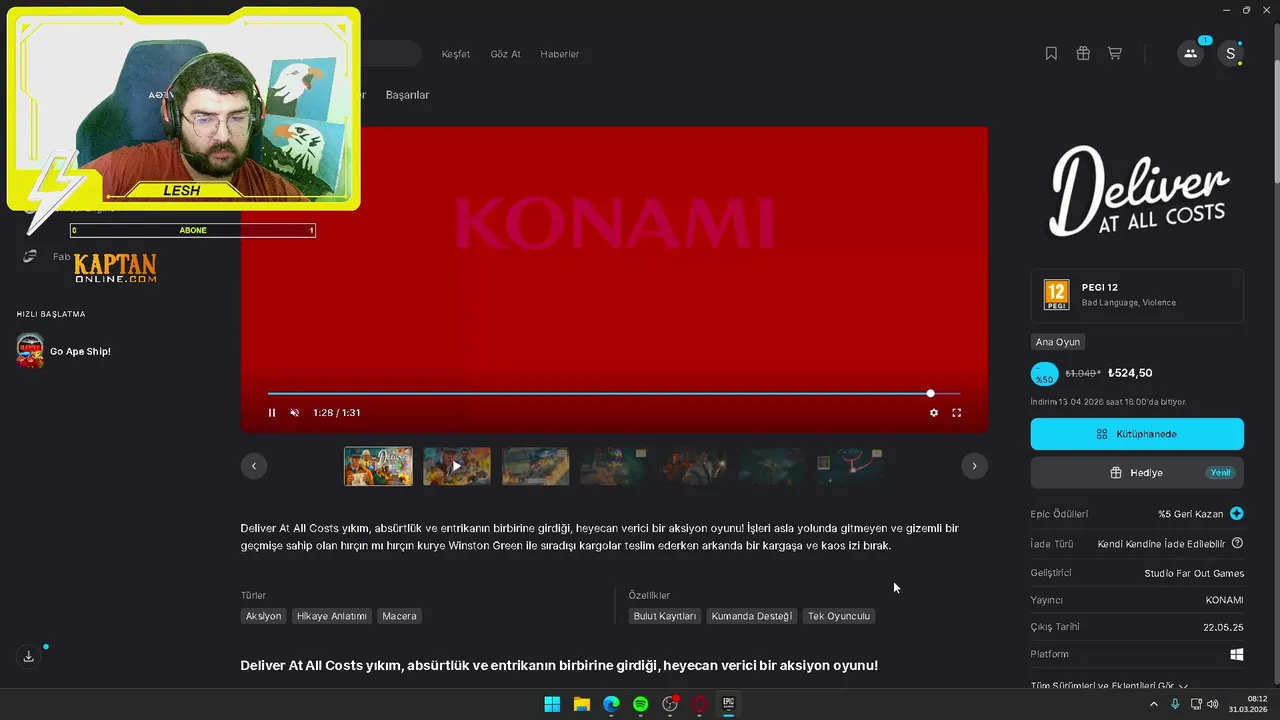Open the gift box icon in header
The width and height of the screenshot is (1280, 720).
click(x=1083, y=54)
